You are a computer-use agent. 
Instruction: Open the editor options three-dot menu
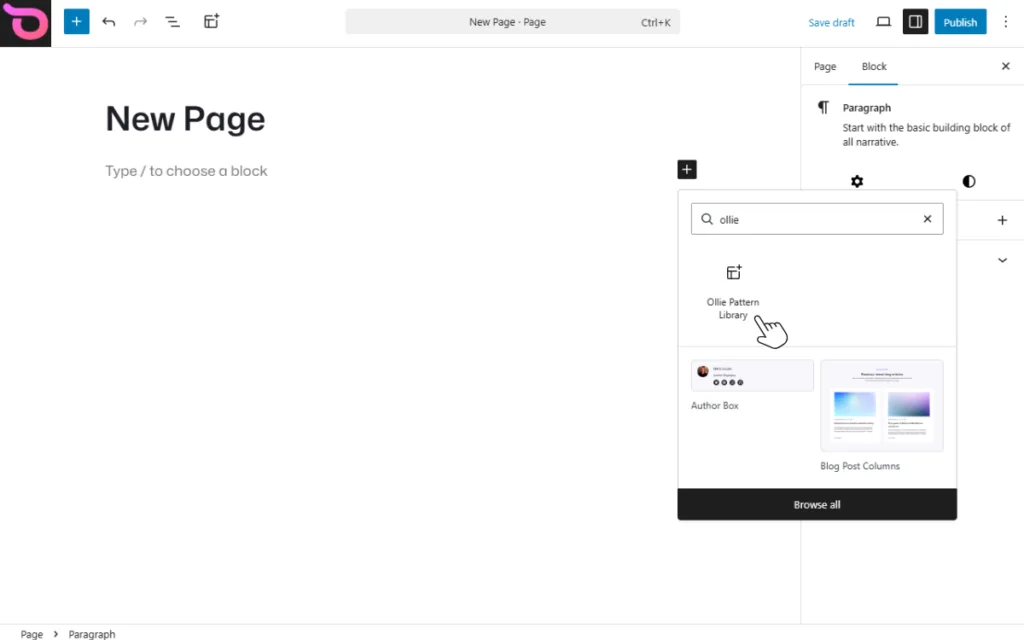(x=1006, y=21)
